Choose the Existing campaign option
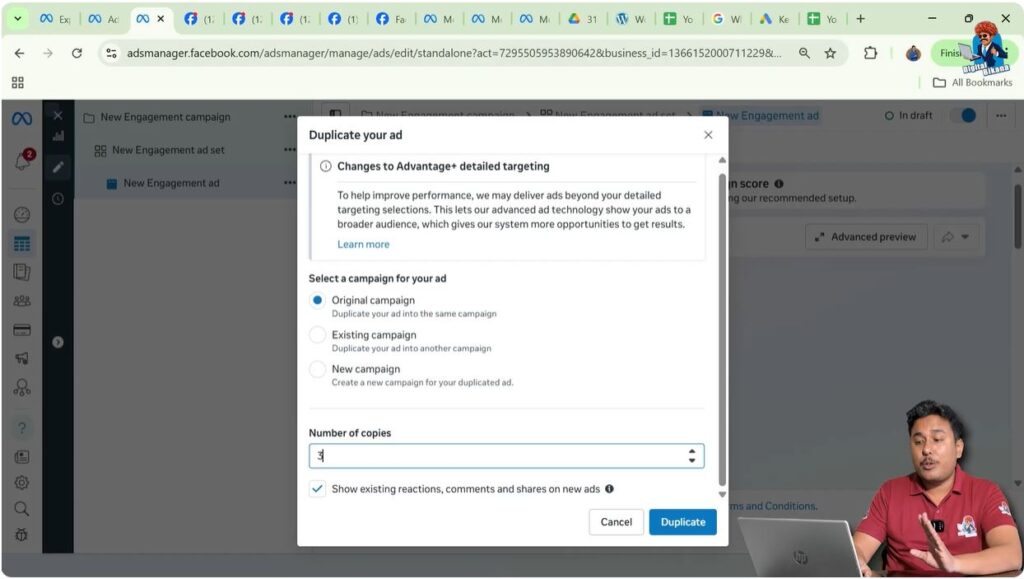Screen dimensions: 1024x579 [x=318, y=335]
